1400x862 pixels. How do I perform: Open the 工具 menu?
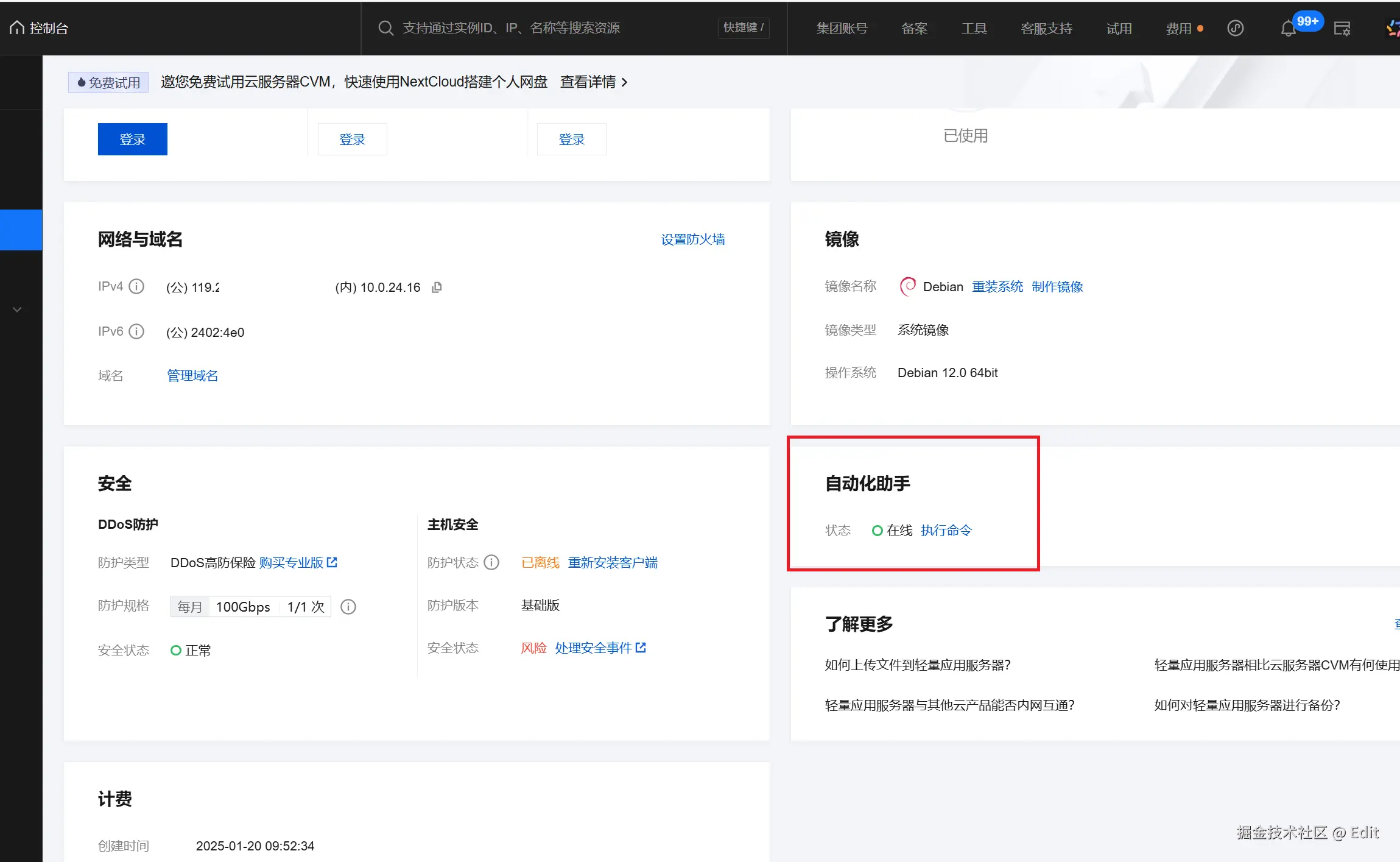coord(974,29)
